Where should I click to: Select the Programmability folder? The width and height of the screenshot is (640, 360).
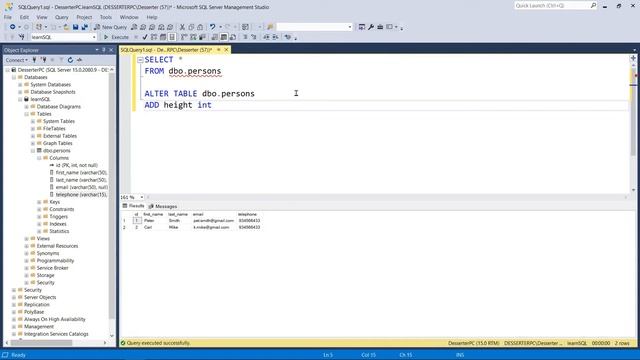point(55,261)
